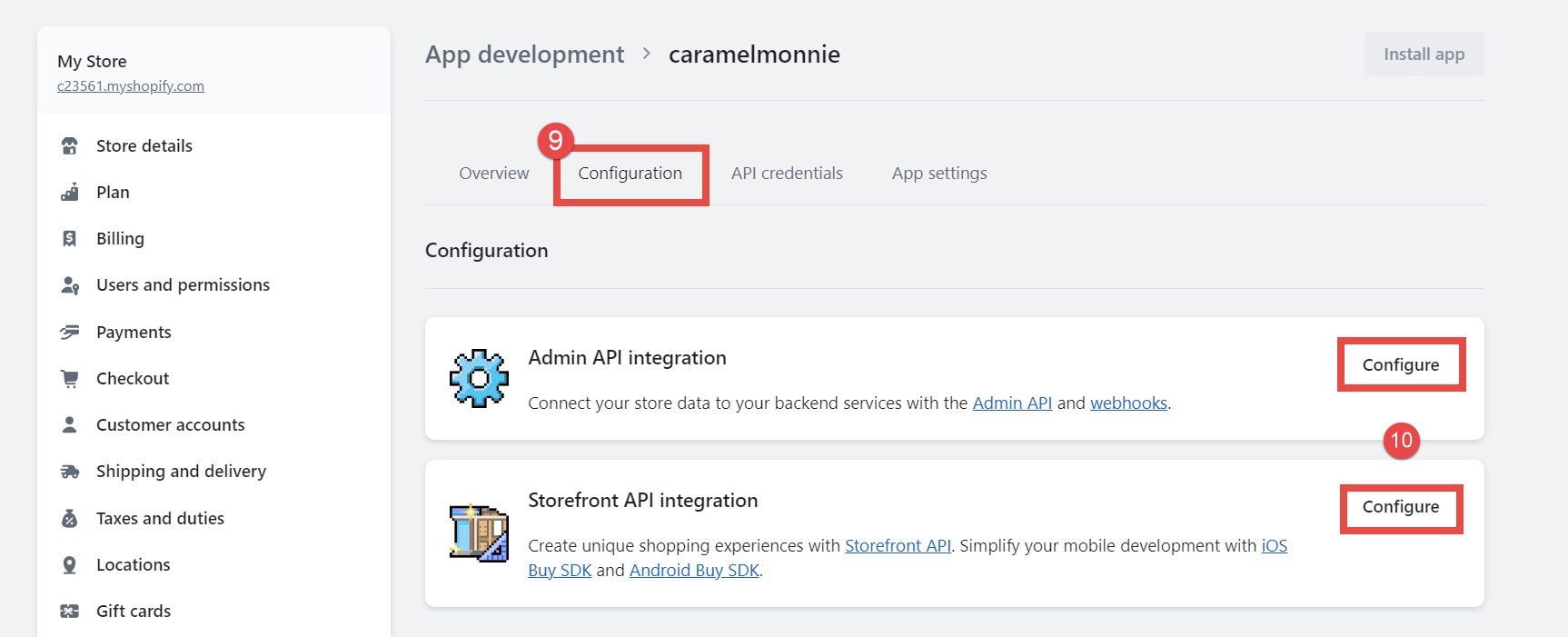
Task: Click the caramelmonnie app title
Action: pyautogui.click(x=754, y=55)
